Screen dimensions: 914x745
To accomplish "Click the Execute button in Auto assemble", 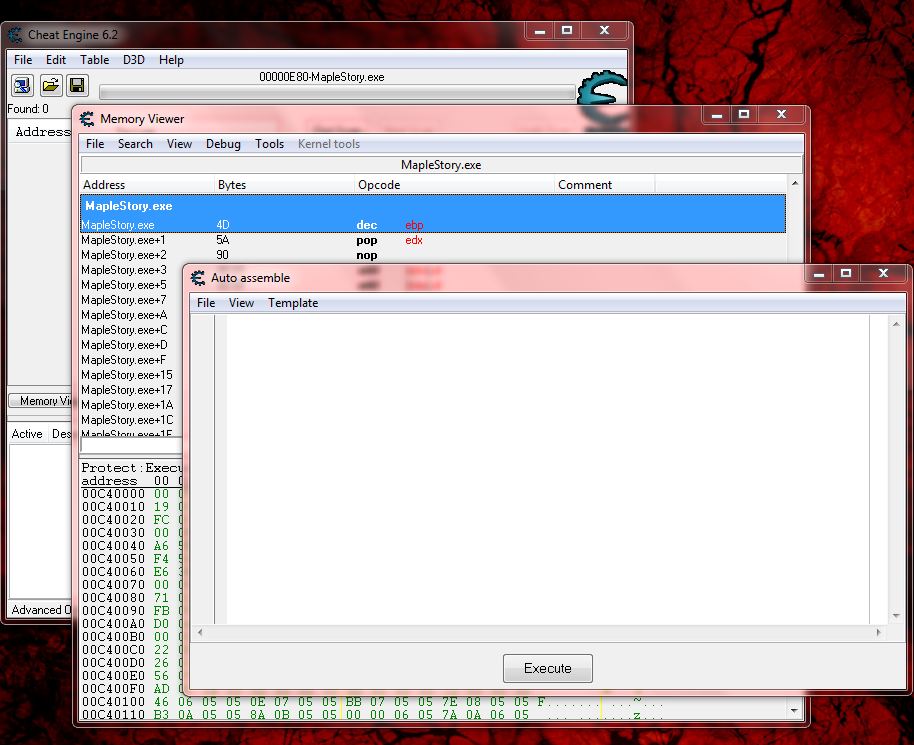I will tap(547, 668).
